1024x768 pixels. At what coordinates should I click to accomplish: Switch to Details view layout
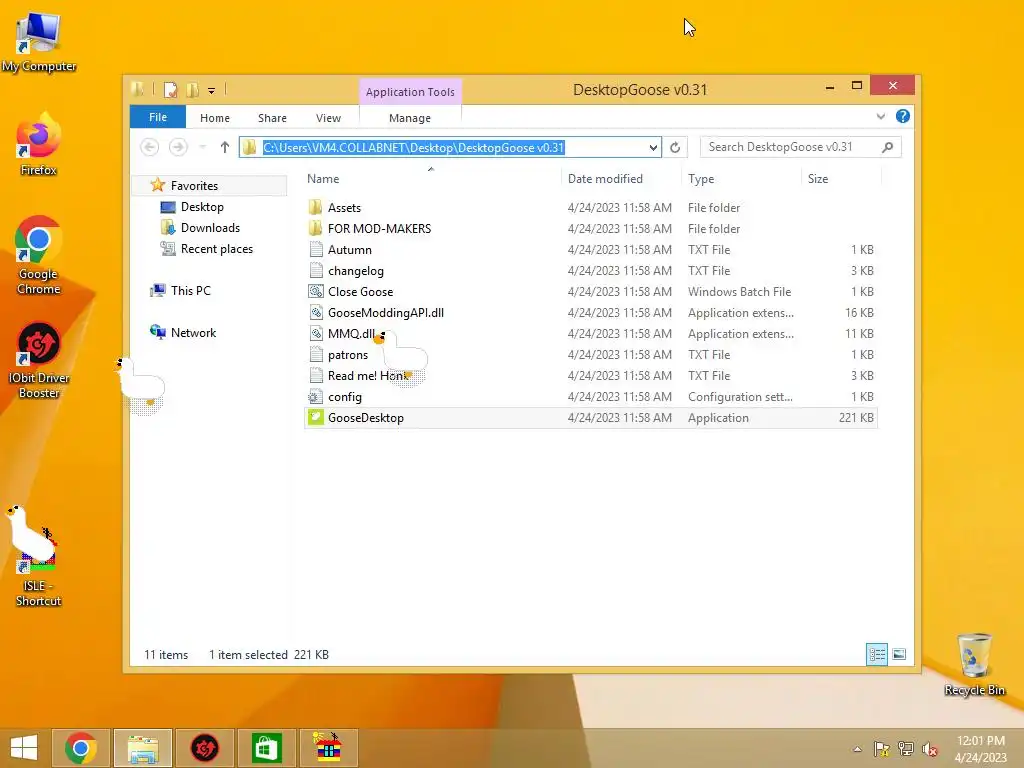click(x=877, y=654)
